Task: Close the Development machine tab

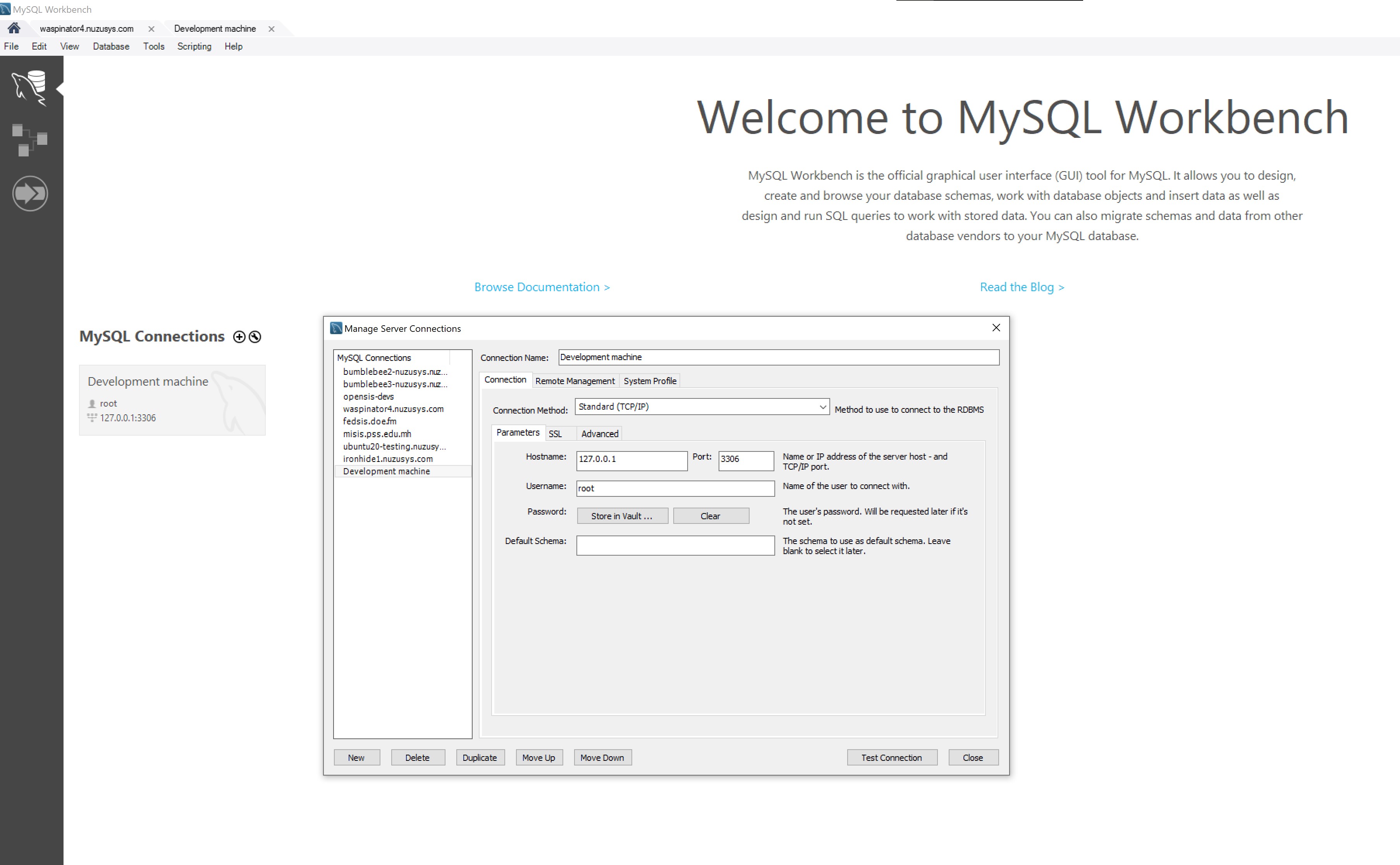Action: coord(271,29)
